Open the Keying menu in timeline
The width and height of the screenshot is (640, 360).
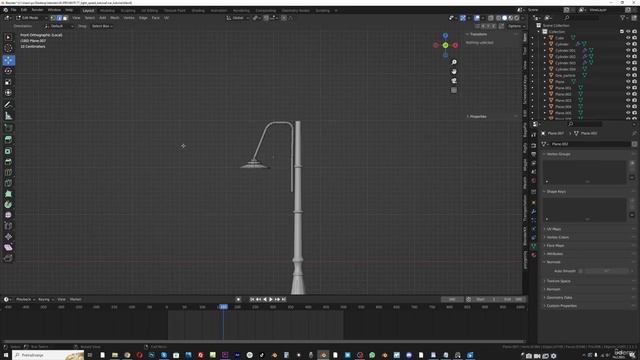45,300
